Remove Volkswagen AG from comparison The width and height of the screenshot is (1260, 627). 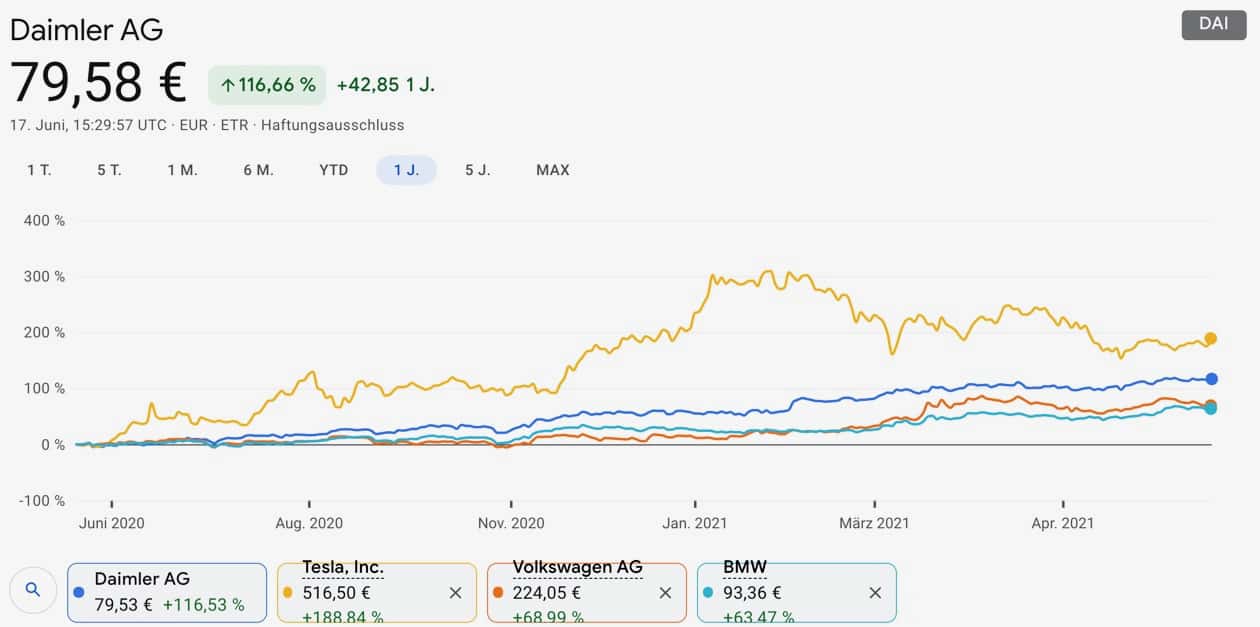pos(665,593)
